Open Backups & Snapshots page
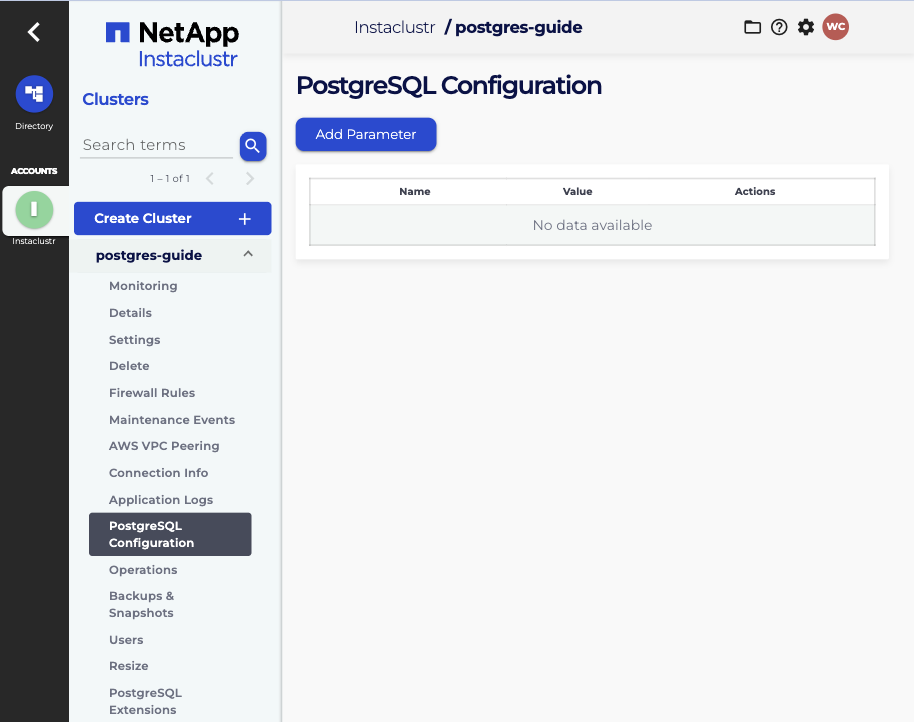This screenshot has height=722, width=914. (x=141, y=604)
